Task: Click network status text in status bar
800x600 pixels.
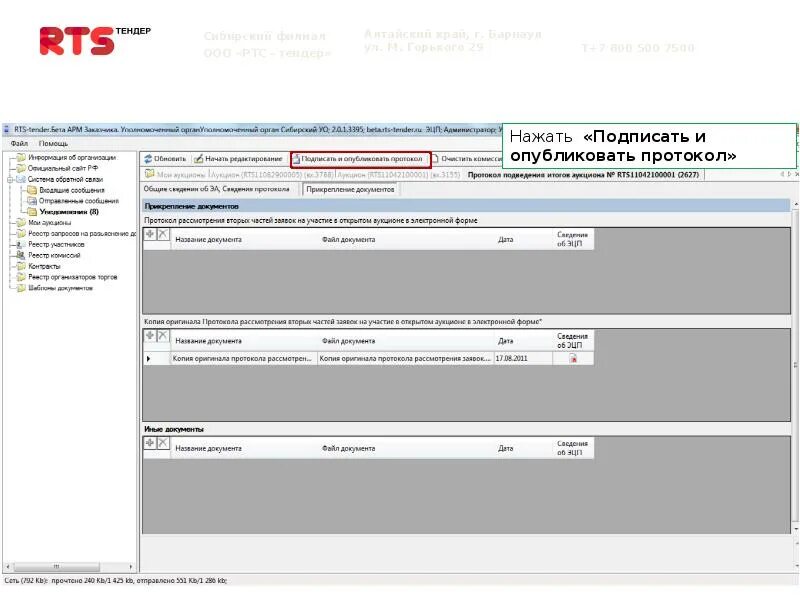Action: [115, 581]
